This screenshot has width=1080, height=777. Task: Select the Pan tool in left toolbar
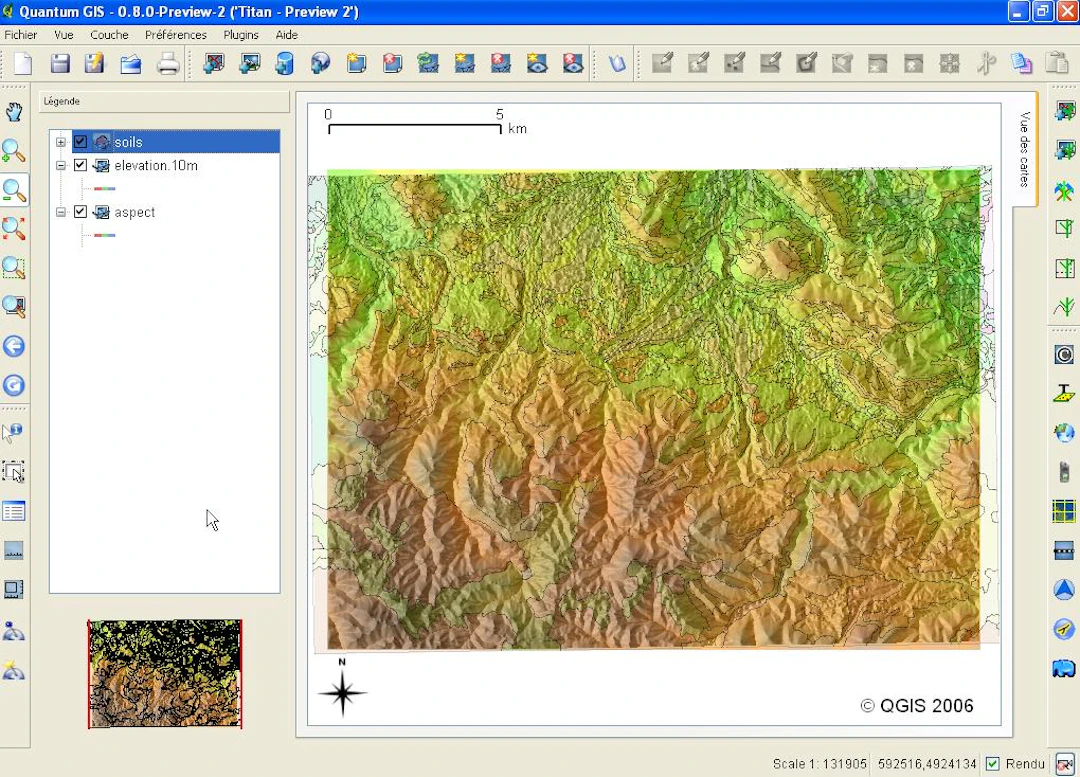coord(14,112)
